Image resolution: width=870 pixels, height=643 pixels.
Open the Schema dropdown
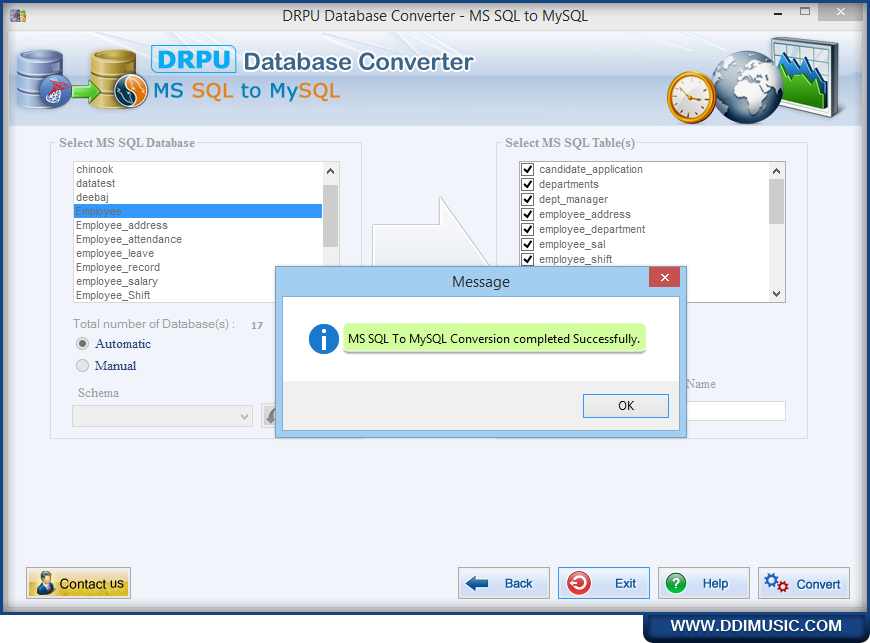[x=162, y=416]
